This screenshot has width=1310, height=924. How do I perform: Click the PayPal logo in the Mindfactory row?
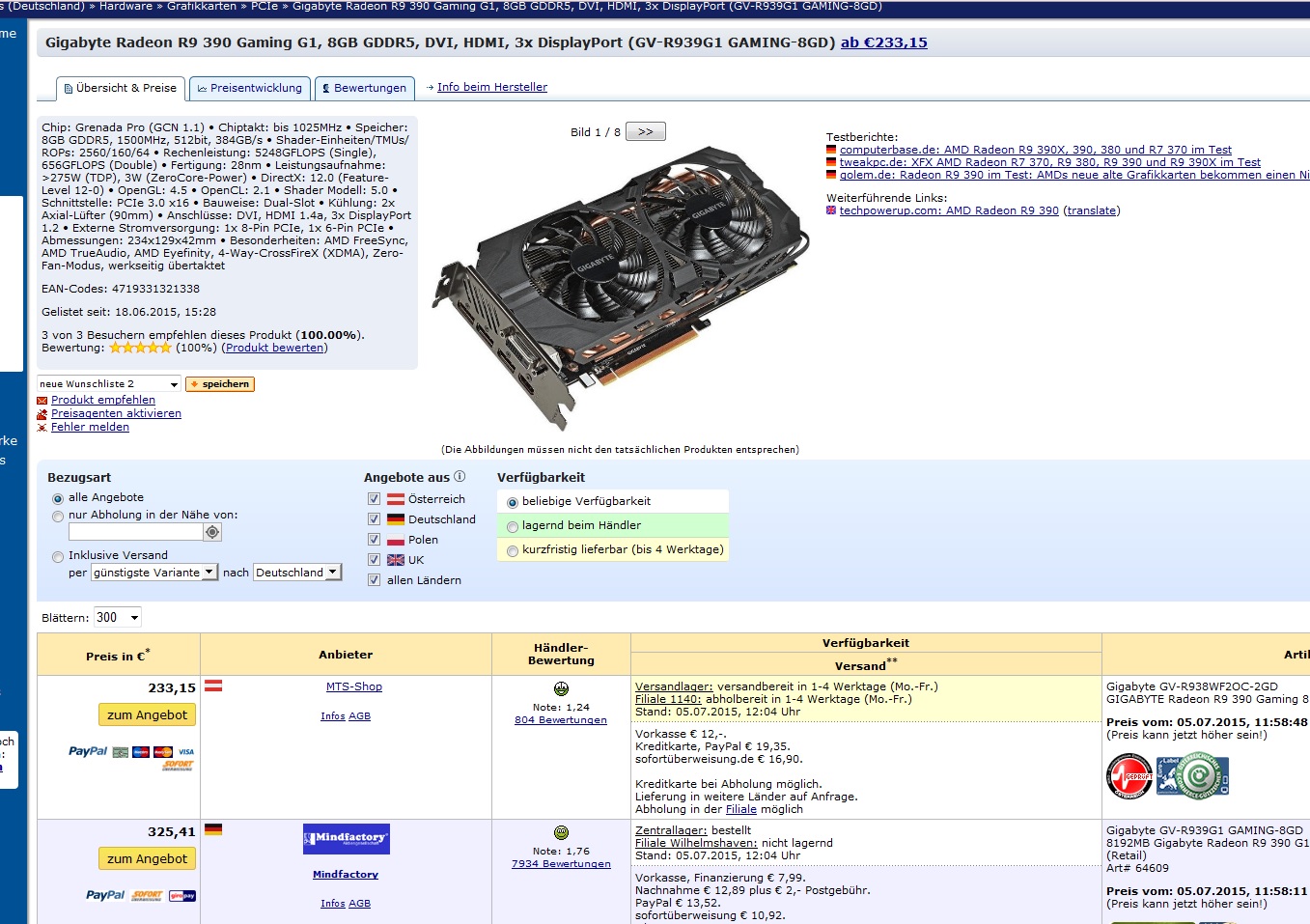tap(105, 895)
